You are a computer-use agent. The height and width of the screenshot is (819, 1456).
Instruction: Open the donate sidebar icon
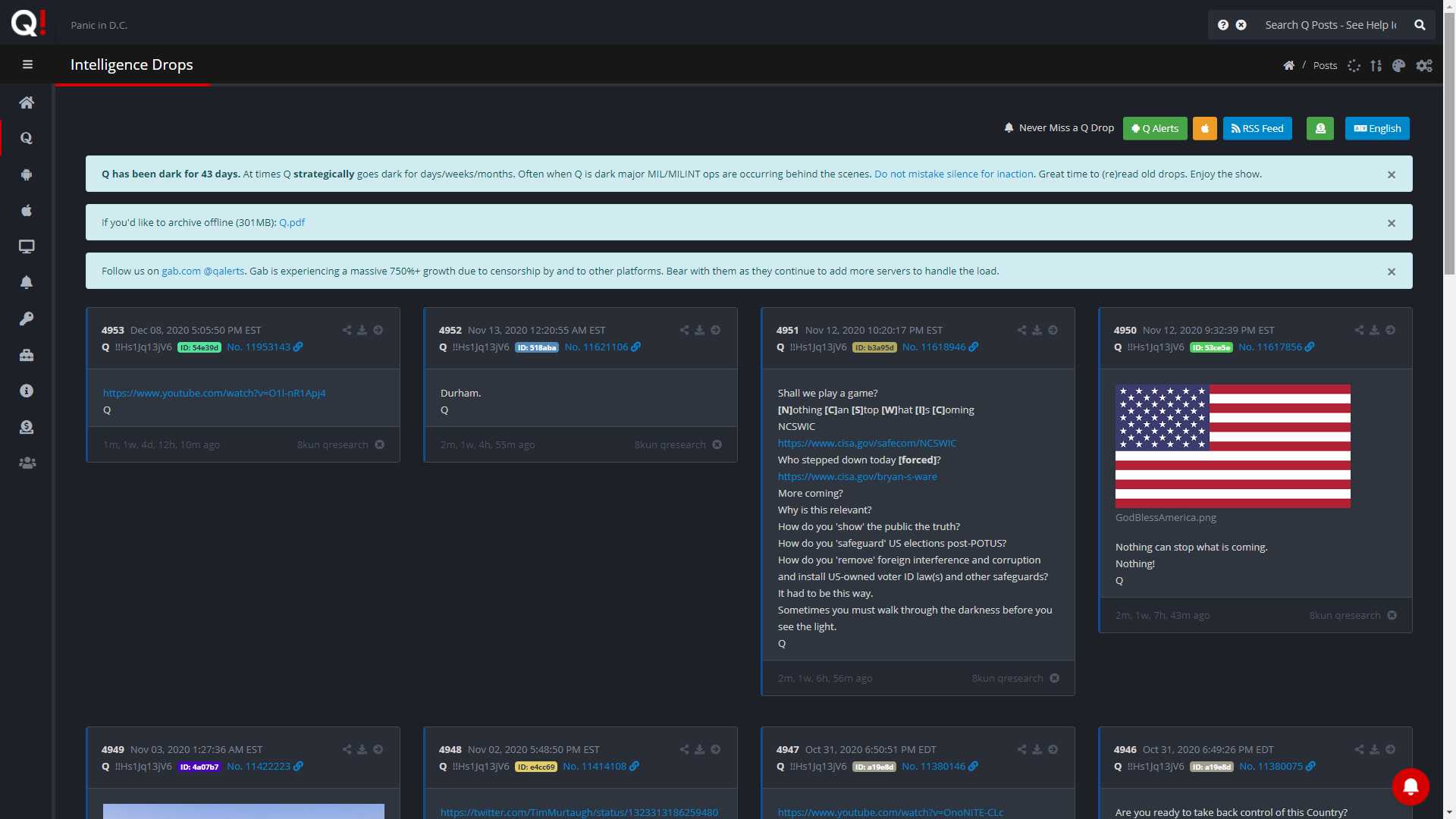click(27, 427)
